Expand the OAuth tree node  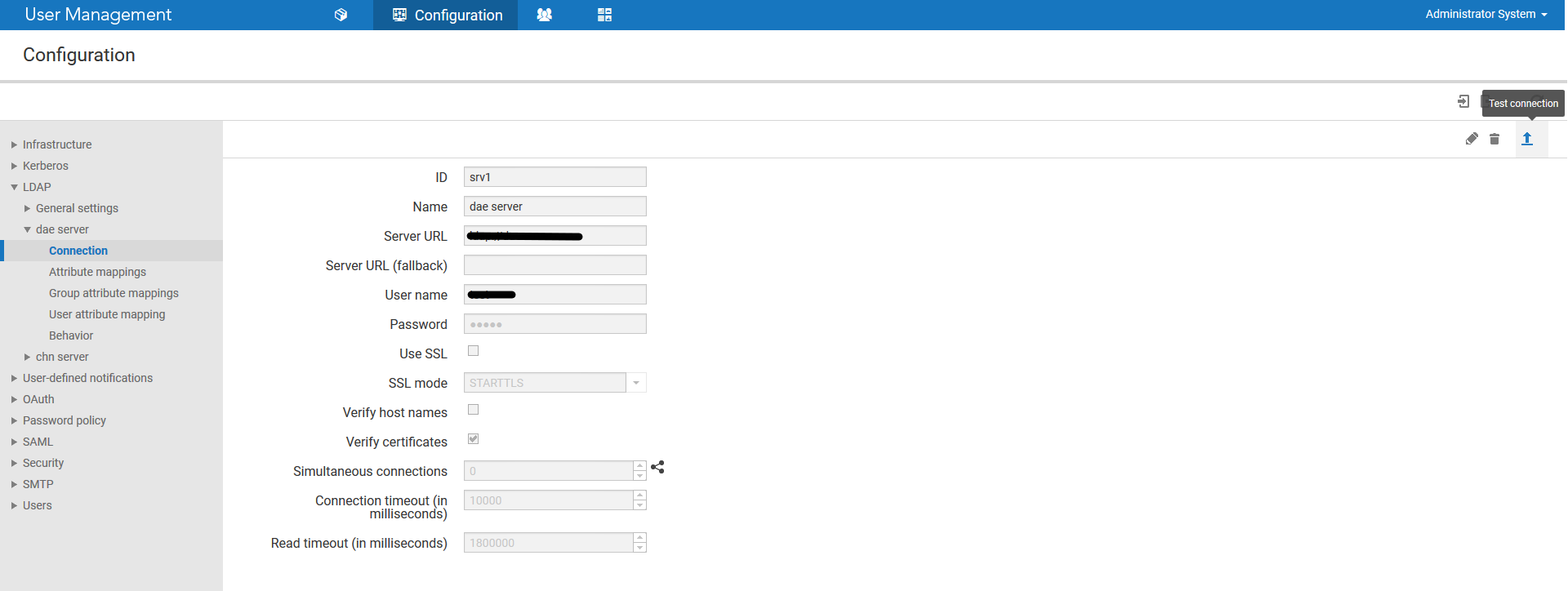pos(14,399)
